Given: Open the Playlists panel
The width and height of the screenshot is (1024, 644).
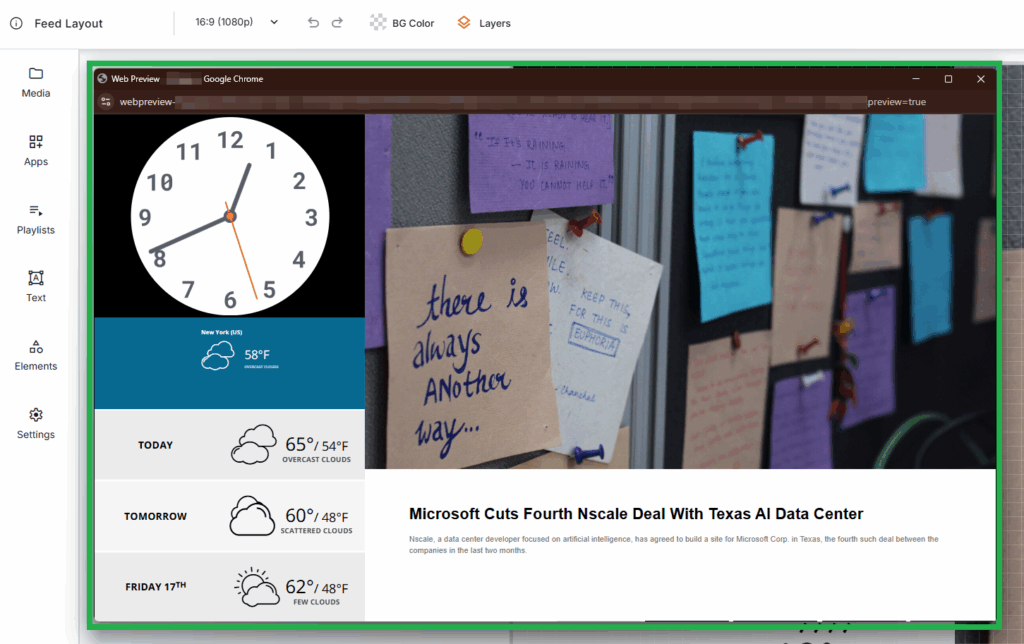Looking at the screenshot, I should coord(36,219).
